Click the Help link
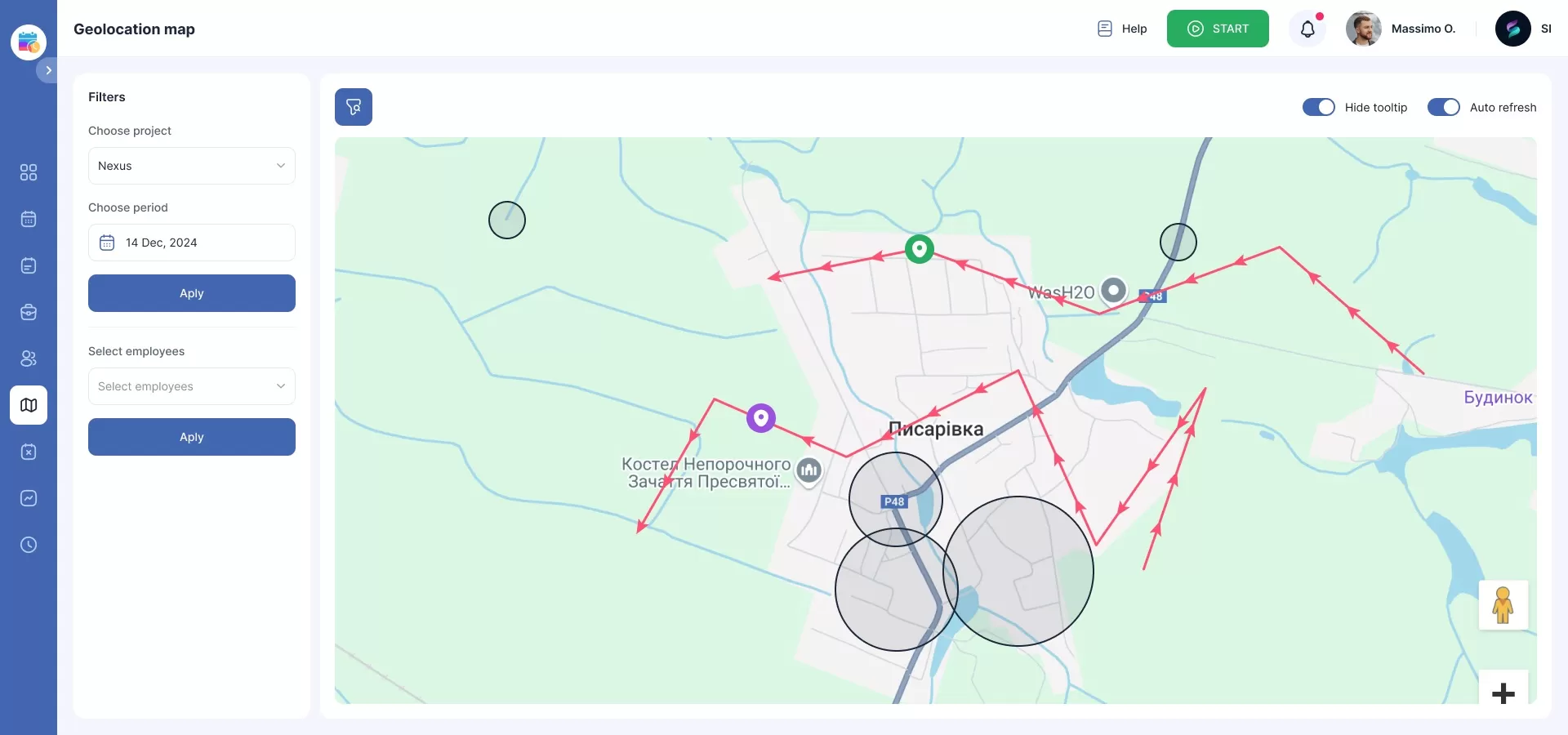Screen dimensions: 1568x735 (x=1122, y=29)
